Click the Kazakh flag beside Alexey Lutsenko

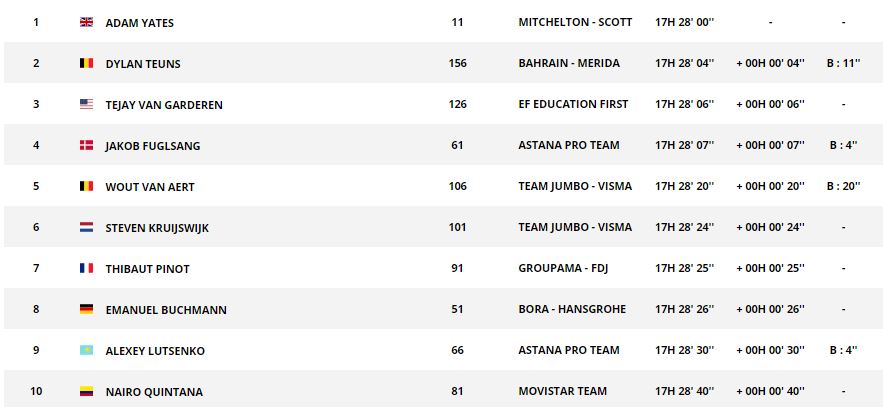click(86, 350)
